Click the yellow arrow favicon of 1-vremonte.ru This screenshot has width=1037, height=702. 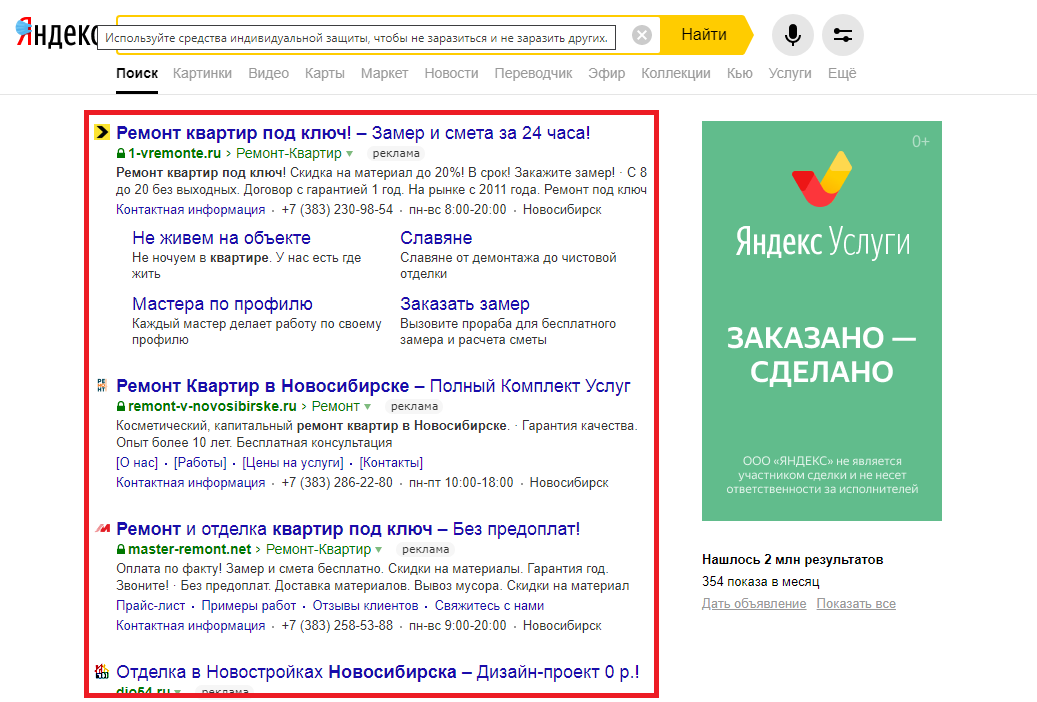pyautogui.click(x=102, y=132)
